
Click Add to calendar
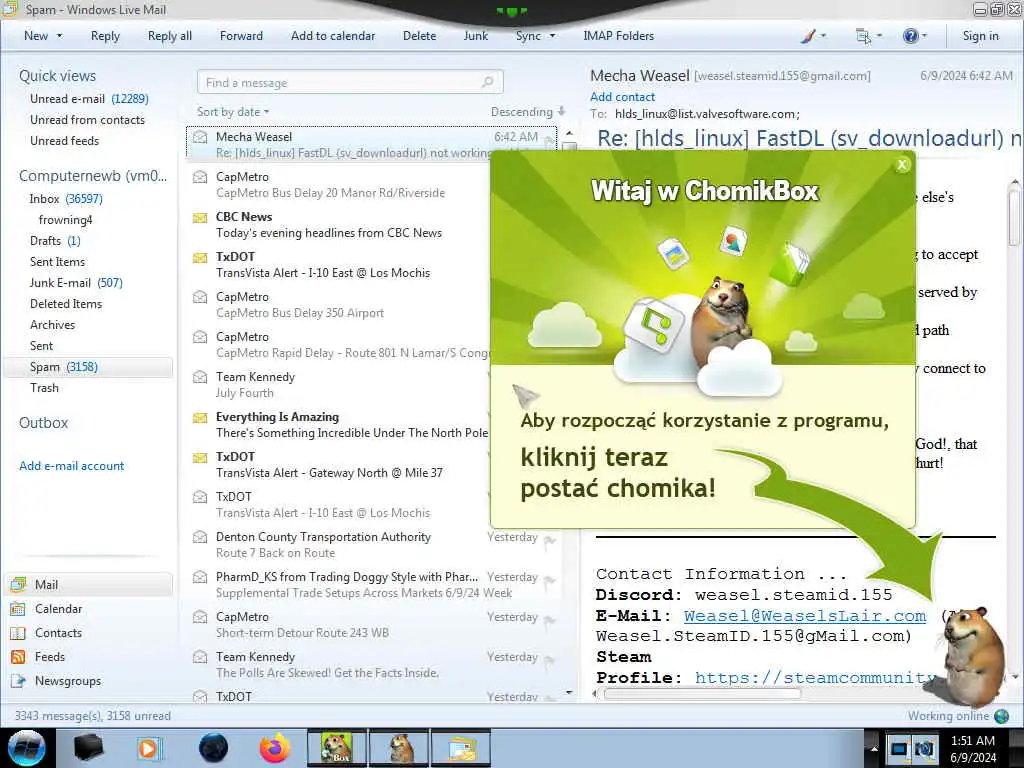pyautogui.click(x=333, y=36)
